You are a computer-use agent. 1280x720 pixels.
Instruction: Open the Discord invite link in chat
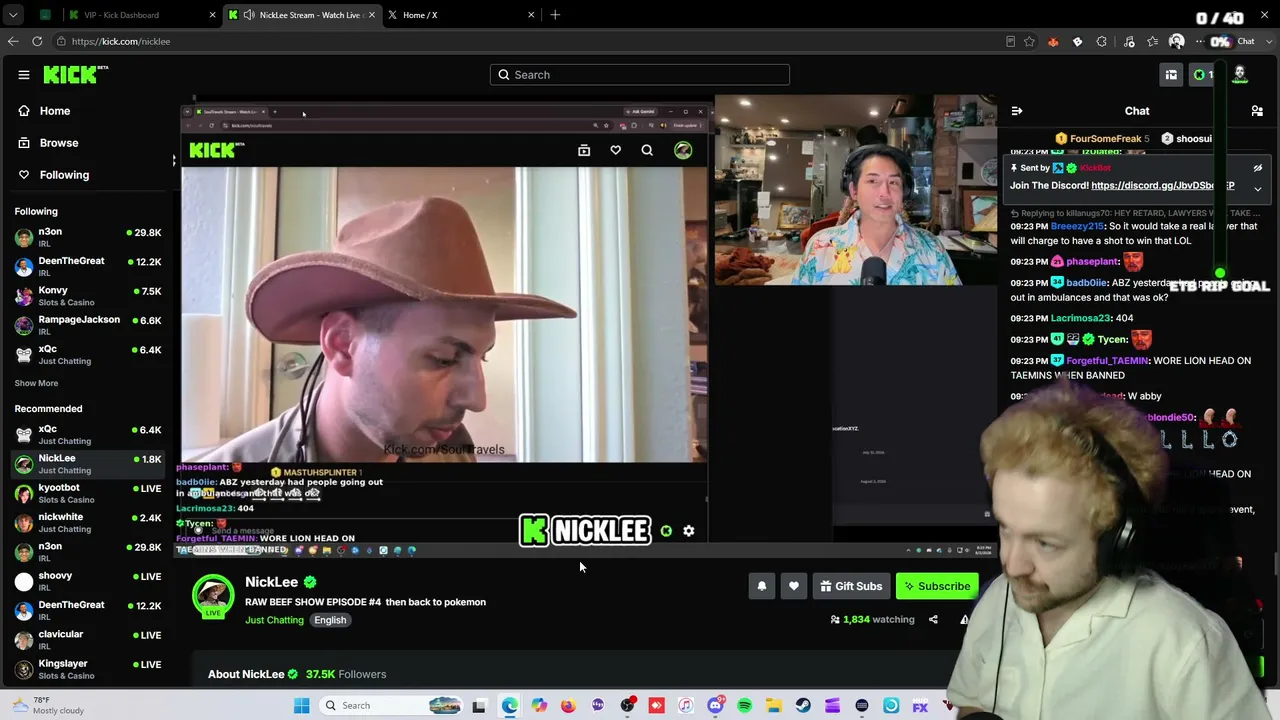[1162, 186]
